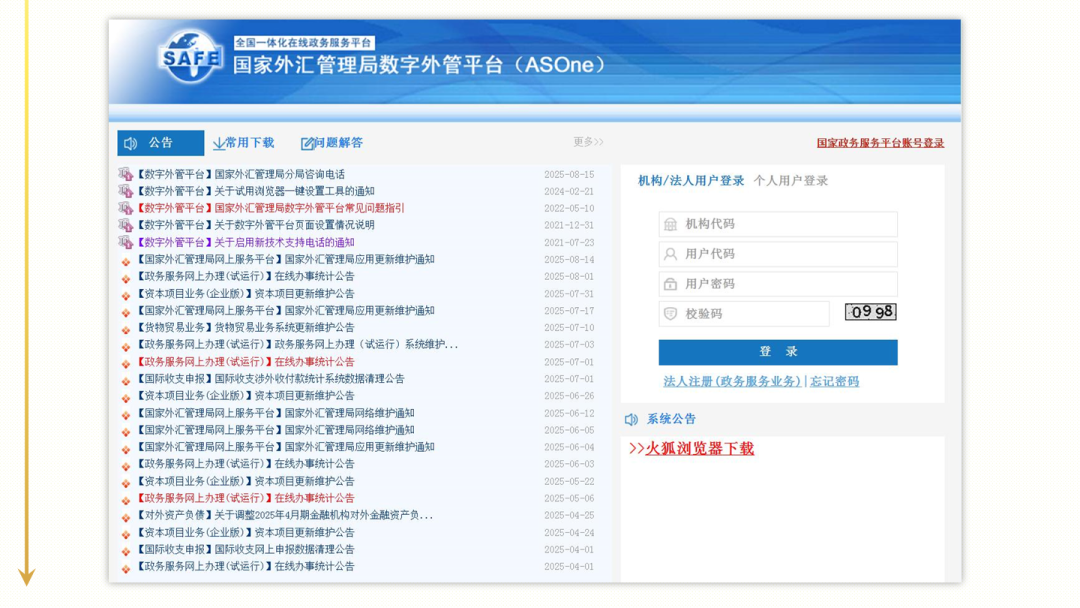Open 应用更新维护通知 dated 2025-06-04
This screenshot has height=608, width=1080.
(x=286, y=447)
